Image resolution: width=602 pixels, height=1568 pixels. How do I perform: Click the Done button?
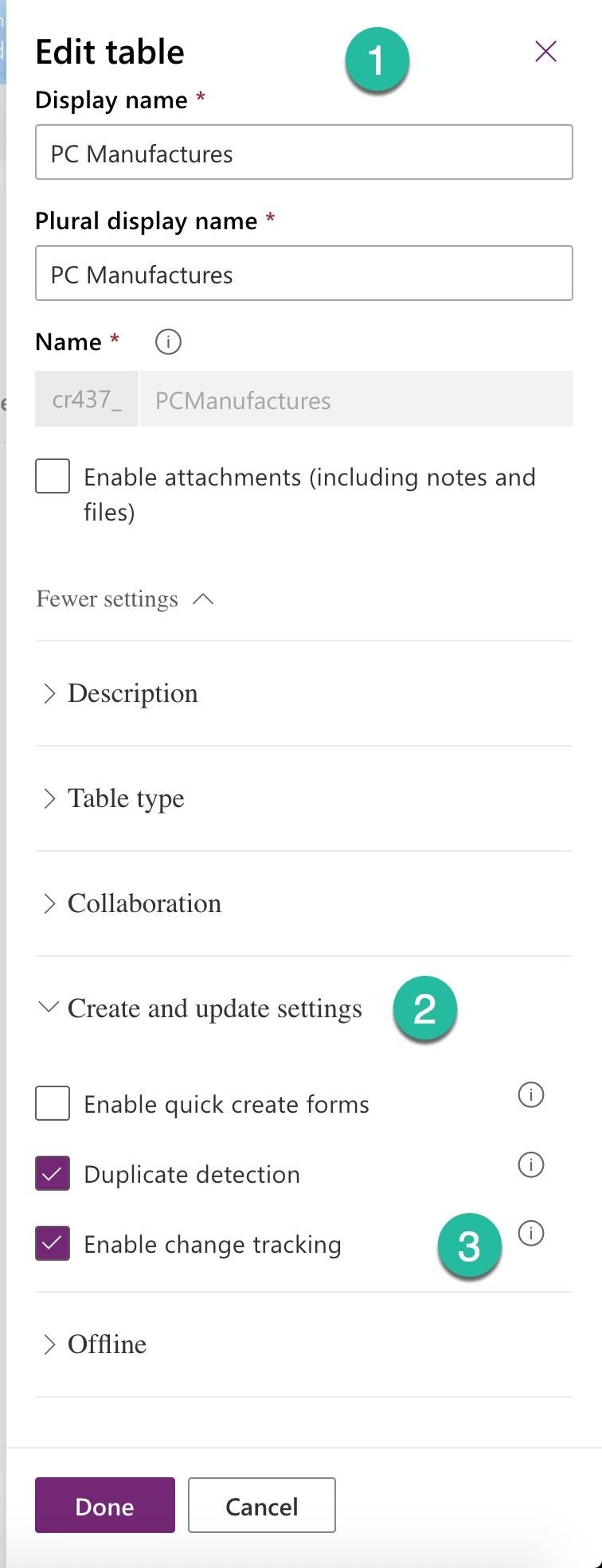point(105,1505)
